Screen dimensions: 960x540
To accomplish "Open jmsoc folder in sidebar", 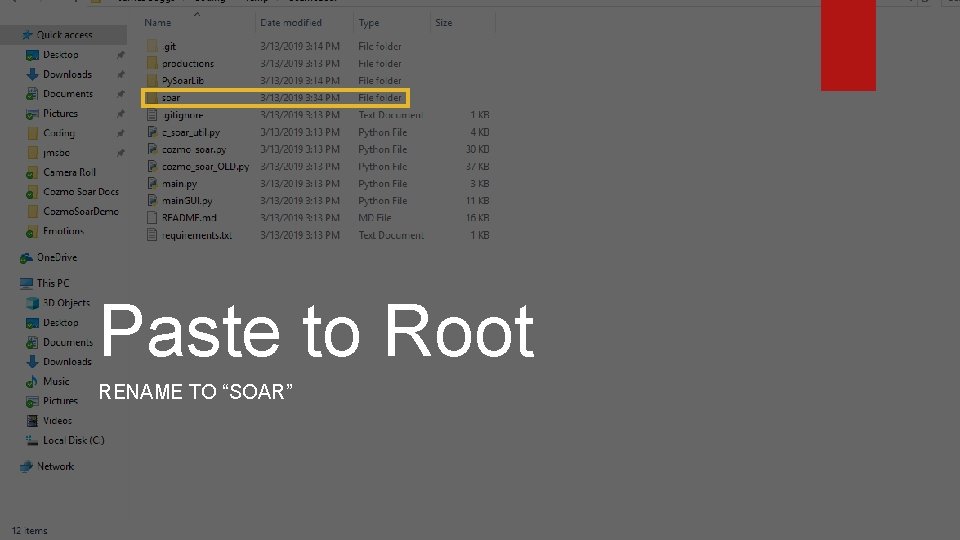I will click(56, 152).
